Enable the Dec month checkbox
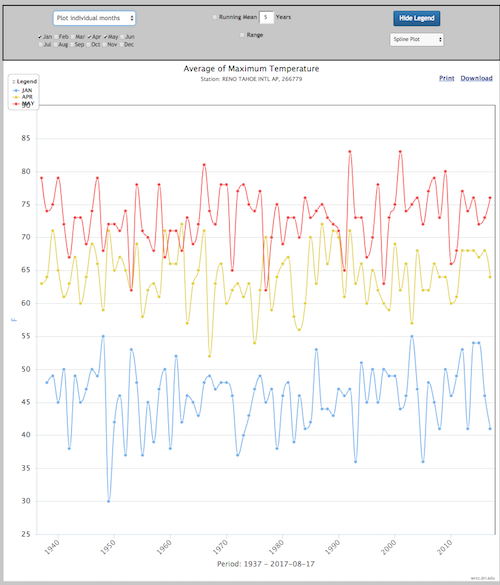500x585 pixels. coord(122,45)
